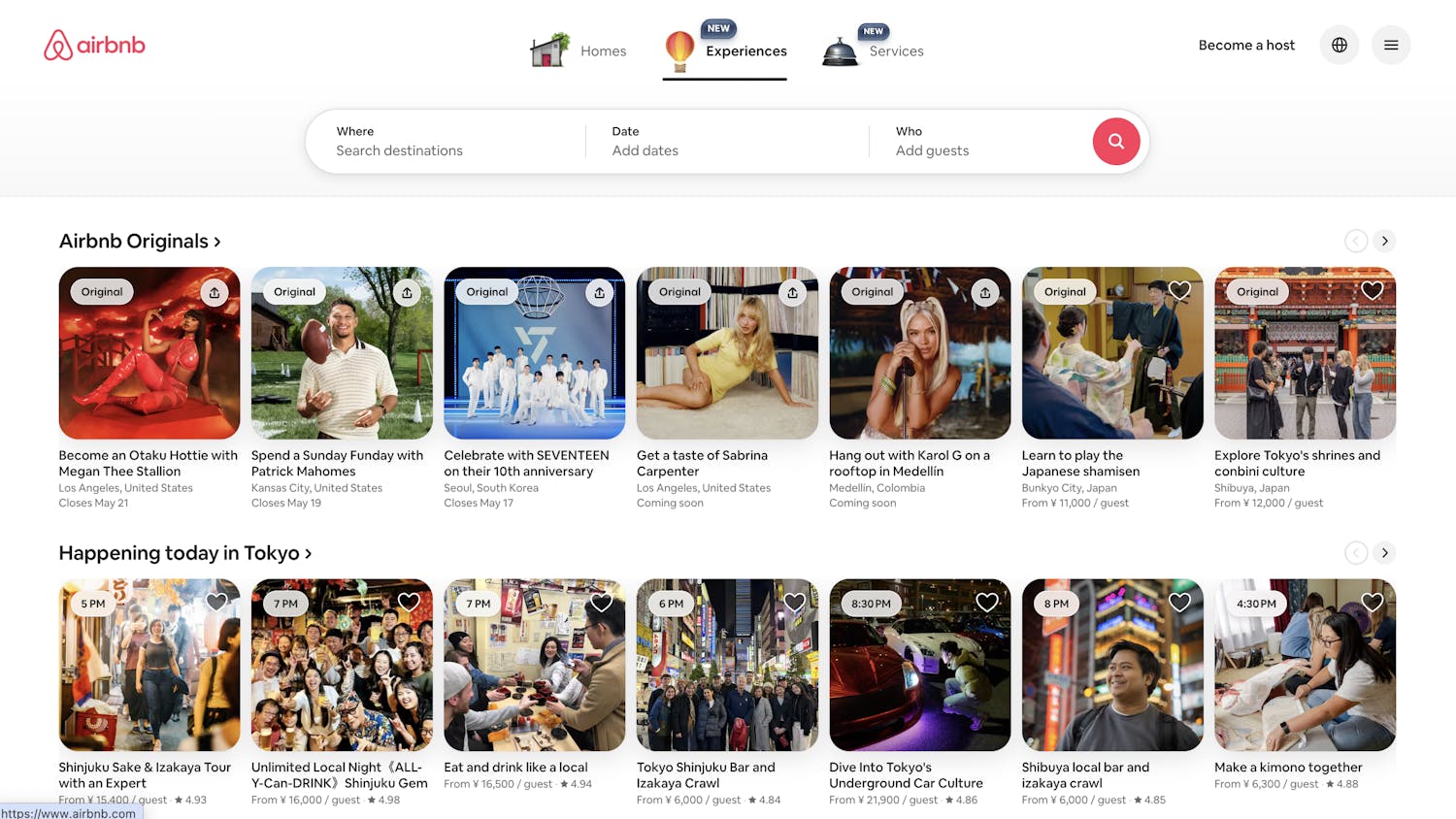Screen dimensions: 1456x819
Task: Click the red search magnifier button
Action: (x=1116, y=142)
